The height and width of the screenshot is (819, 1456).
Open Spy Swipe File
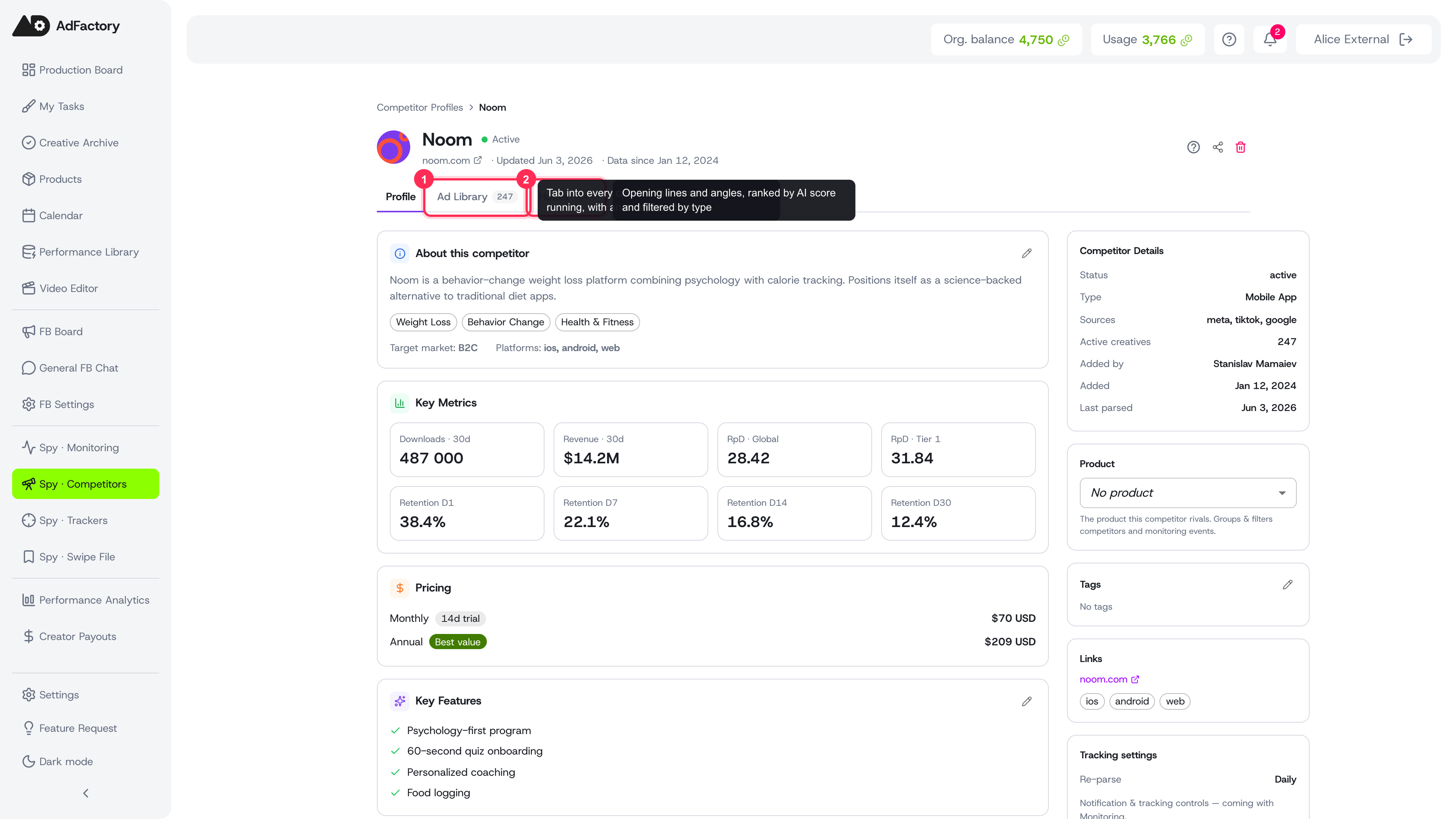(x=85, y=557)
